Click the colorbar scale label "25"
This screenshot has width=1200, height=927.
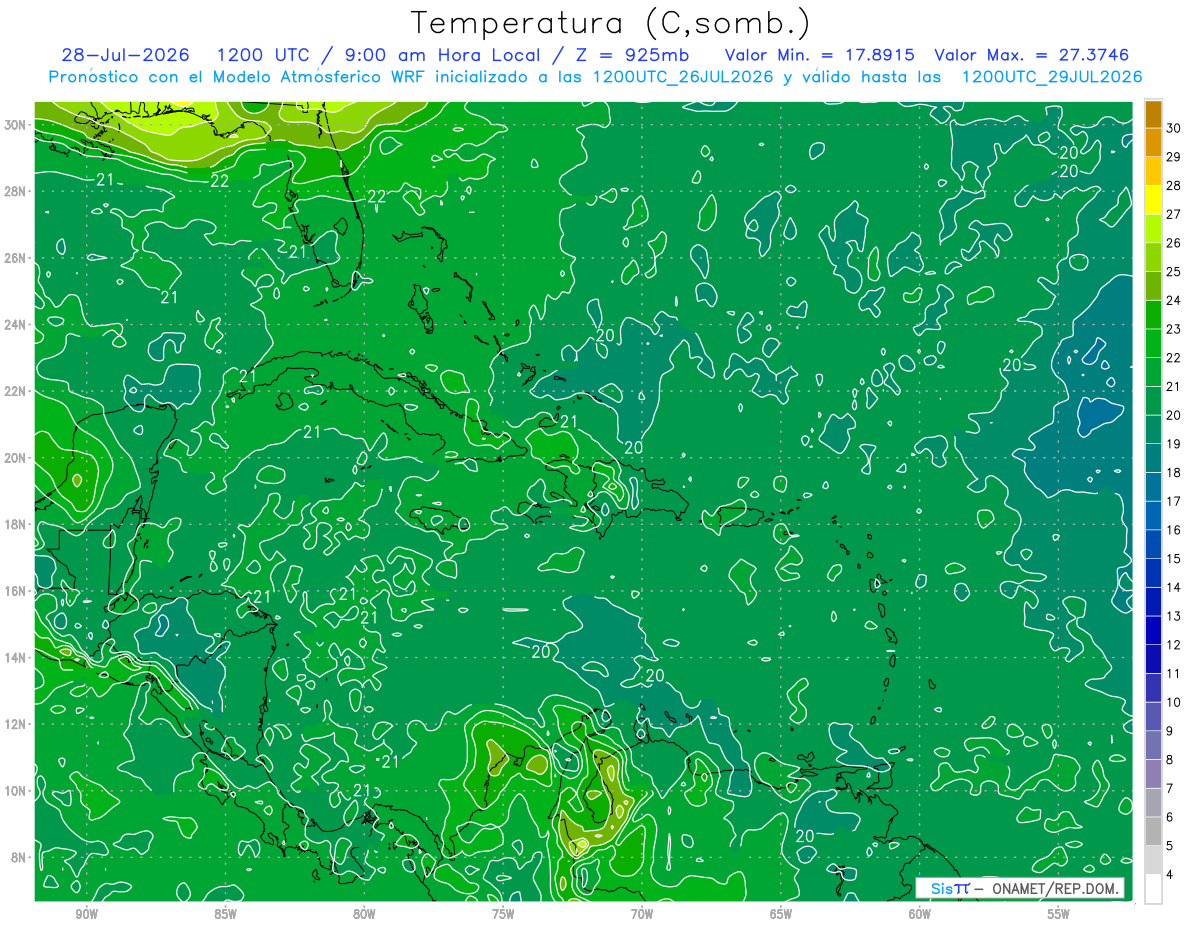tap(1174, 272)
